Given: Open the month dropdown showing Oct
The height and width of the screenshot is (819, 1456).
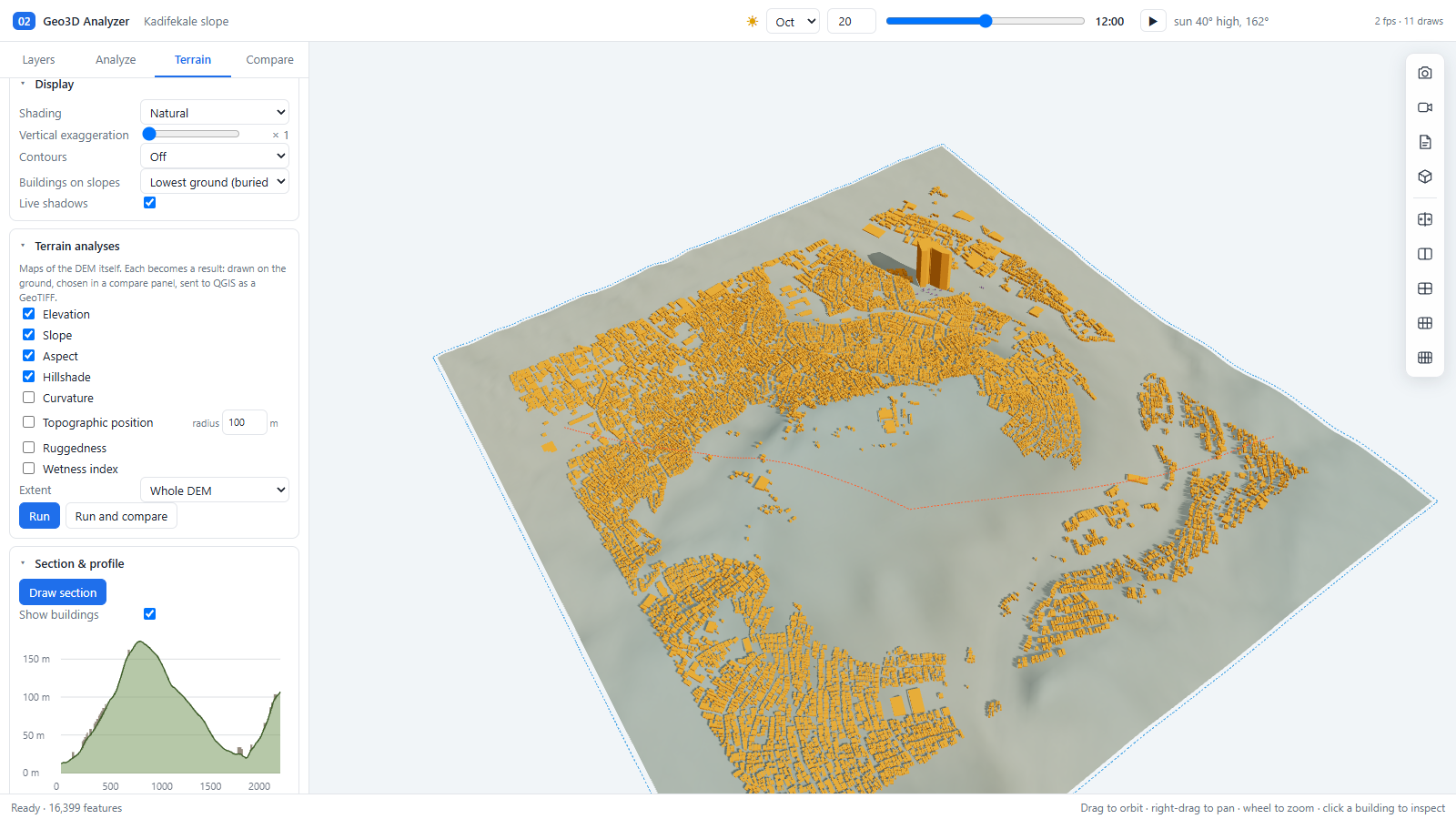Looking at the screenshot, I should coord(794,21).
